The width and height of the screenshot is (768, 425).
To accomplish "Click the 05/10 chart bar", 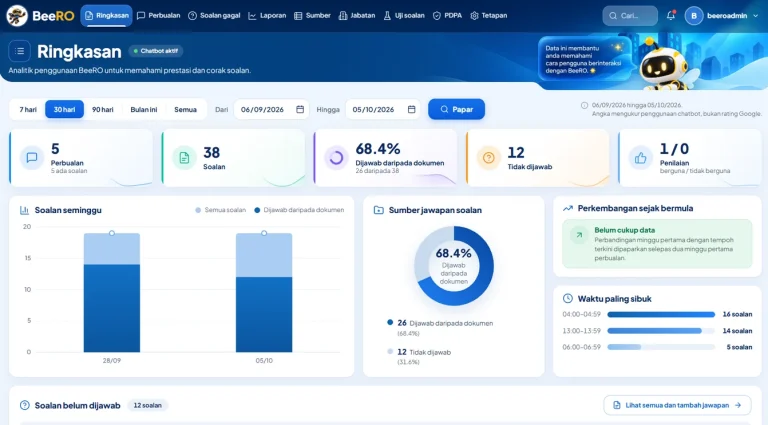I will coord(264,292).
